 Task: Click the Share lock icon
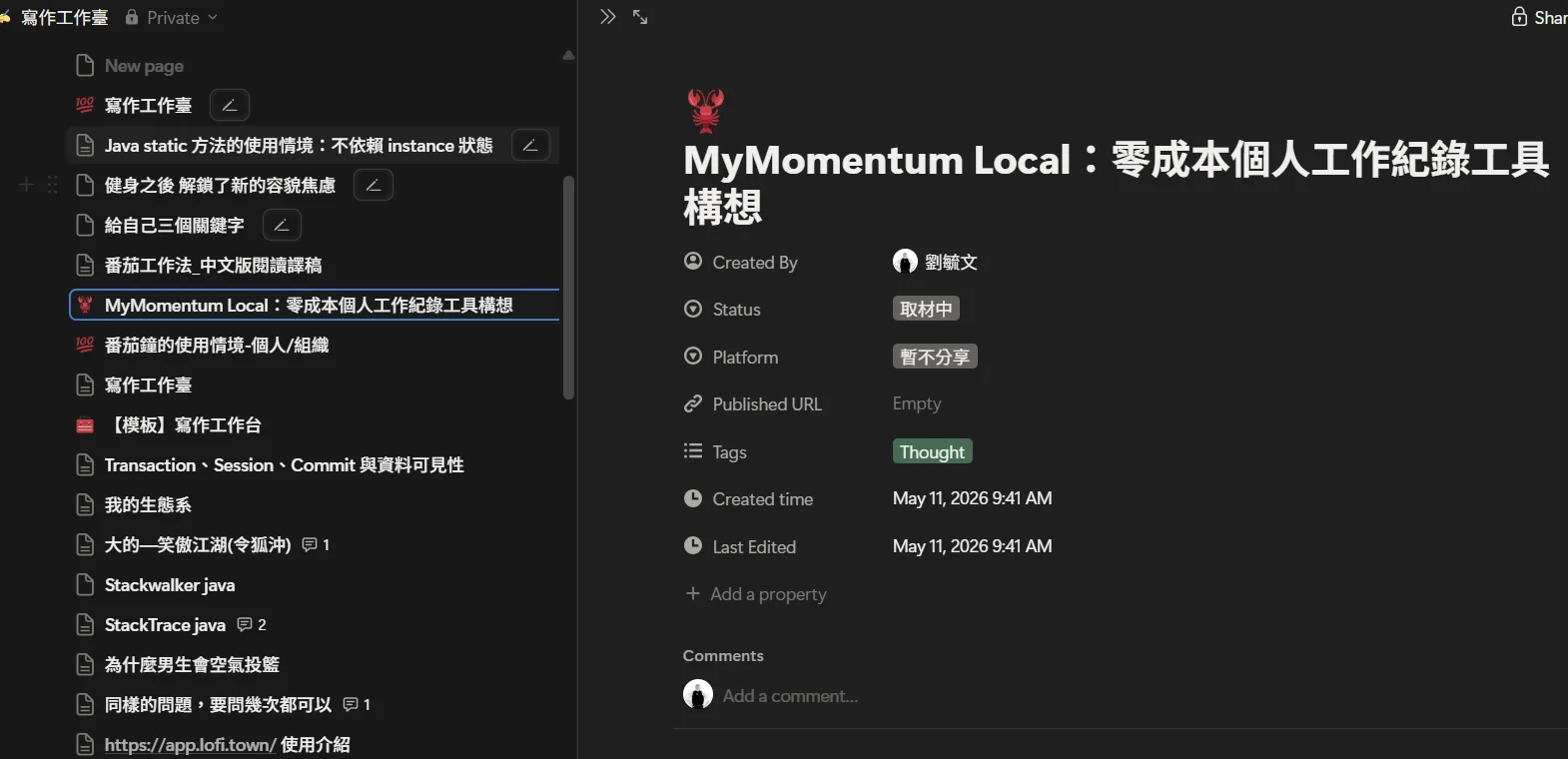pyautogui.click(x=1519, y=17)
